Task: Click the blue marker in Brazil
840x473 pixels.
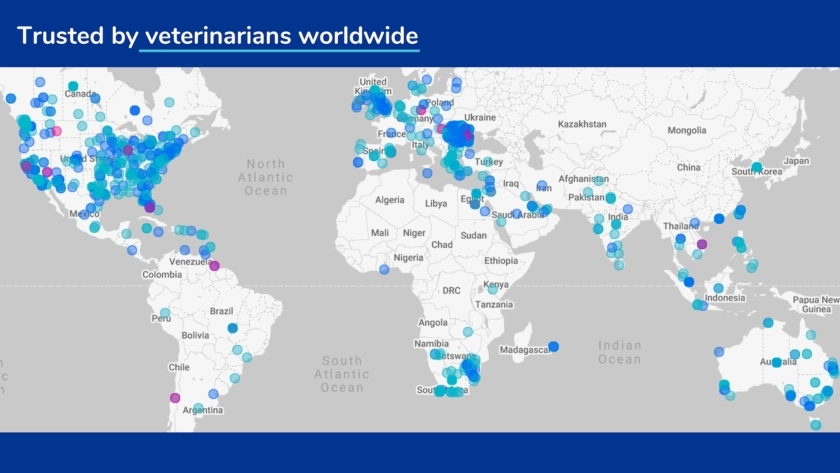Action: click(x=232, y=328)
